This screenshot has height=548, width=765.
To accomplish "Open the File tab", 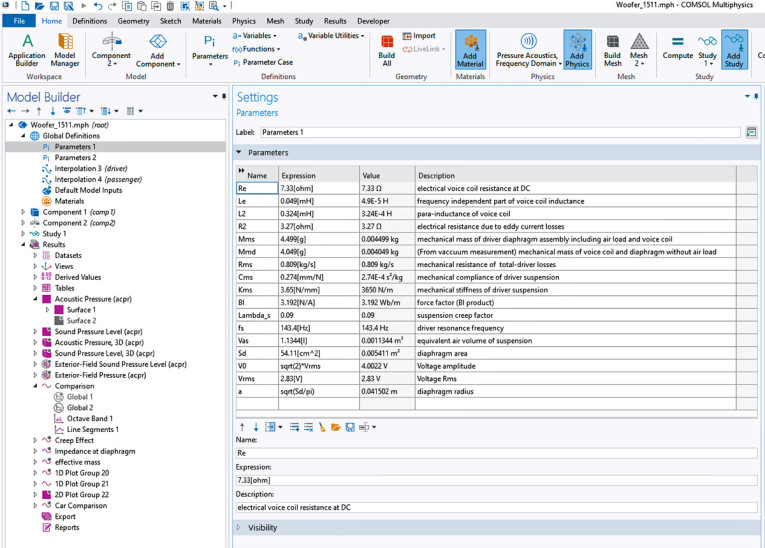I will pyautogui.click(x=19, y=21).
